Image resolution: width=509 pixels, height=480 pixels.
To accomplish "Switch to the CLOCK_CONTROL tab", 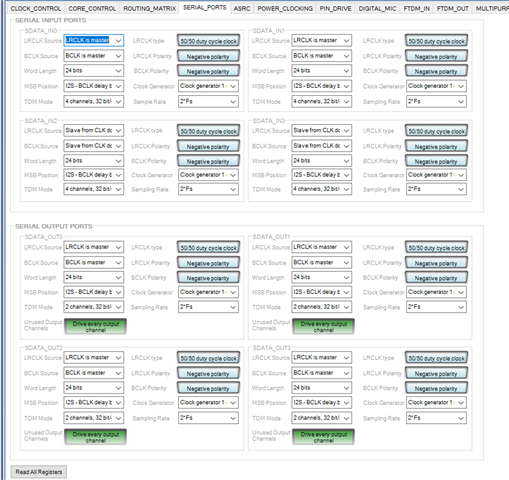I will (36, 8).
